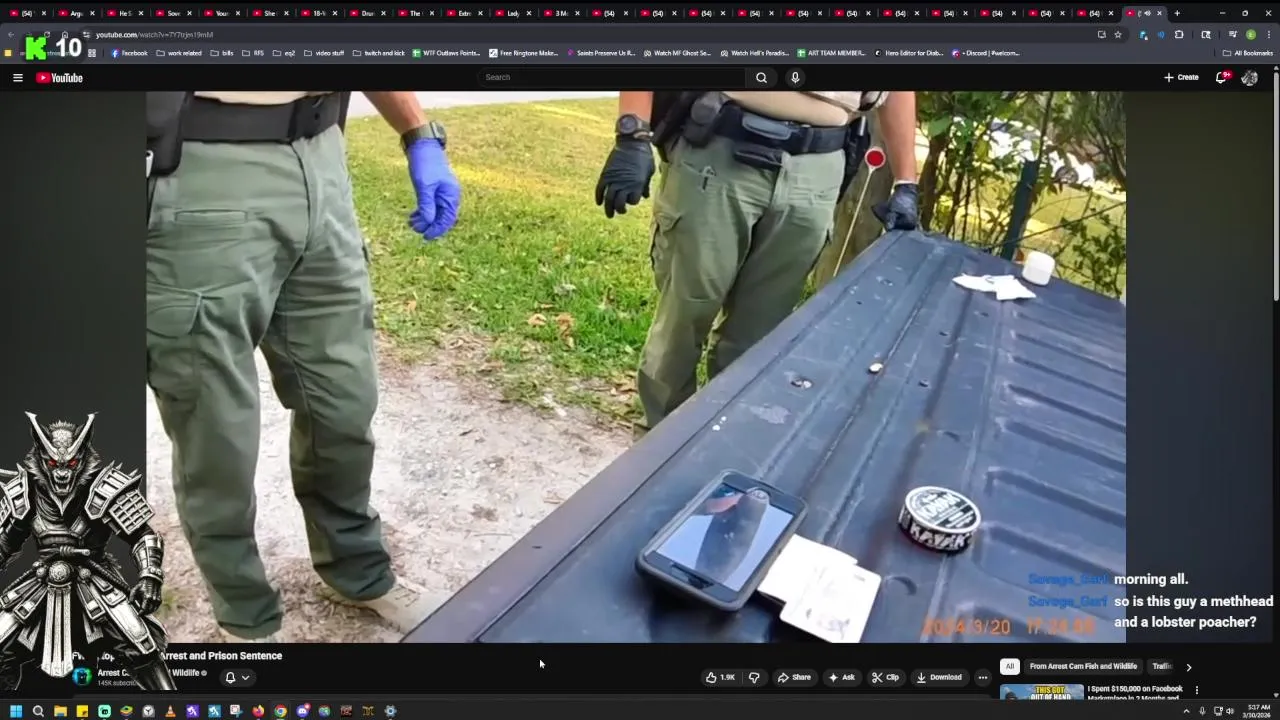
Task: Open YouTube notifications bell
Action: point(1221,77)
